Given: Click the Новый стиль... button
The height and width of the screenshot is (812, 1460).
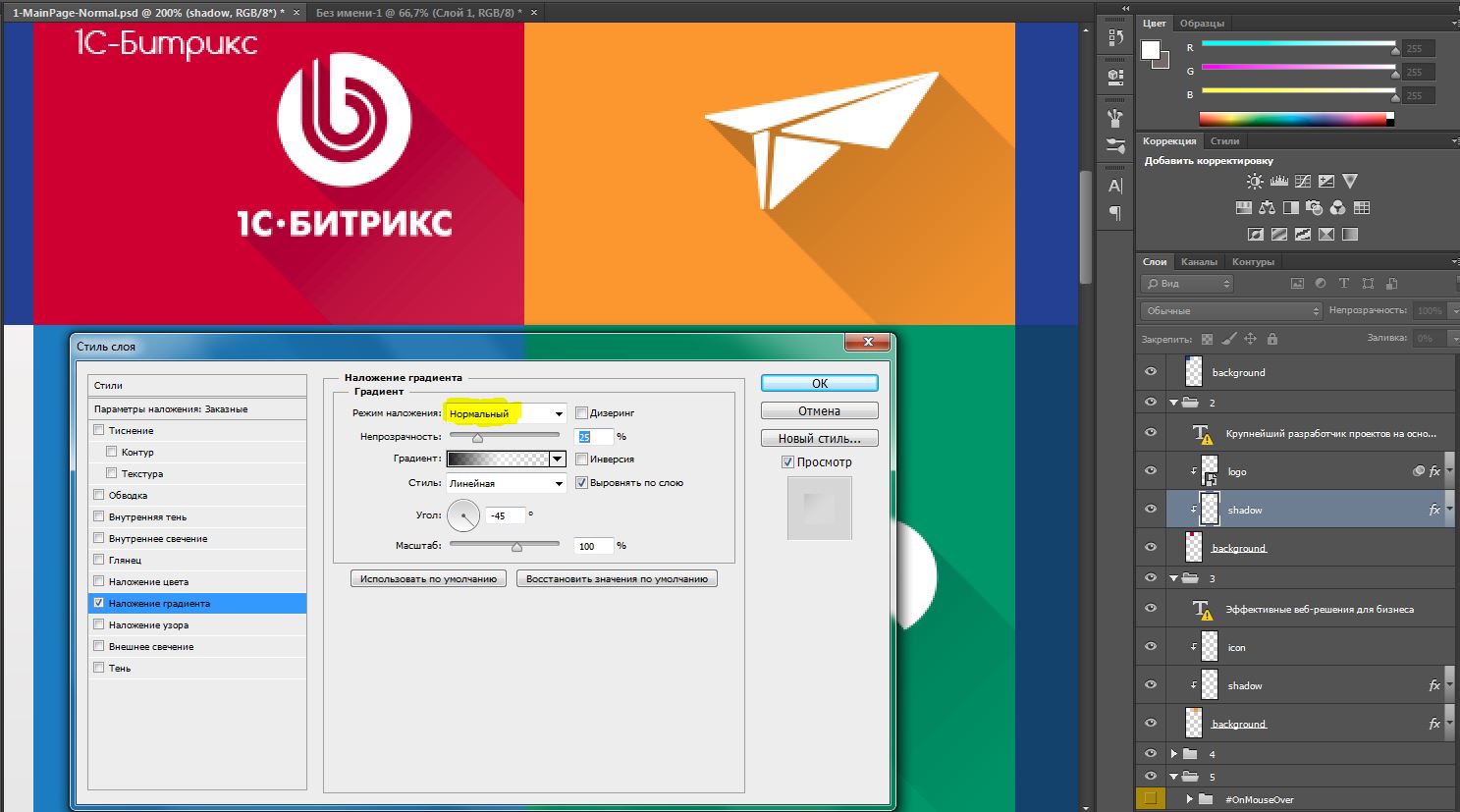Looking at the screenshot, I should (x=820, y=439).
